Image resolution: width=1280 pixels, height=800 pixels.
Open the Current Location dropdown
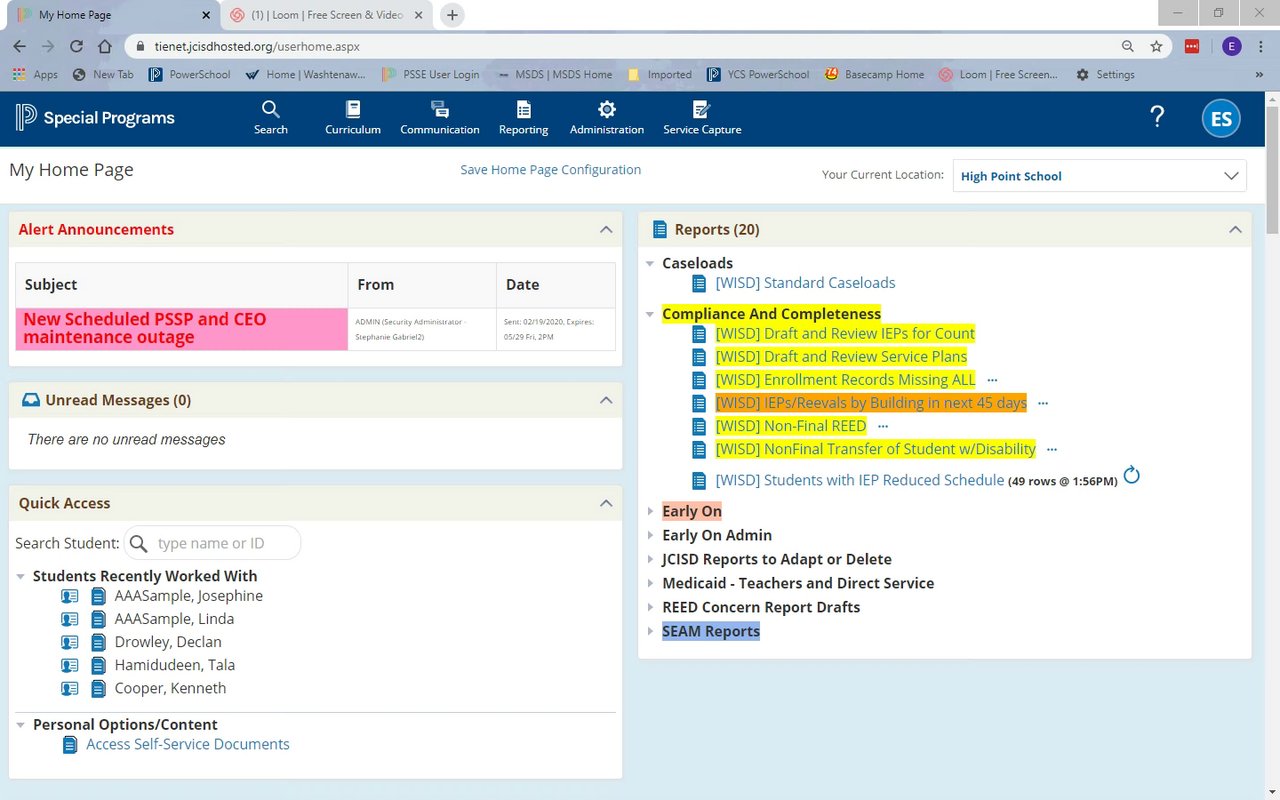[1100, 176]
